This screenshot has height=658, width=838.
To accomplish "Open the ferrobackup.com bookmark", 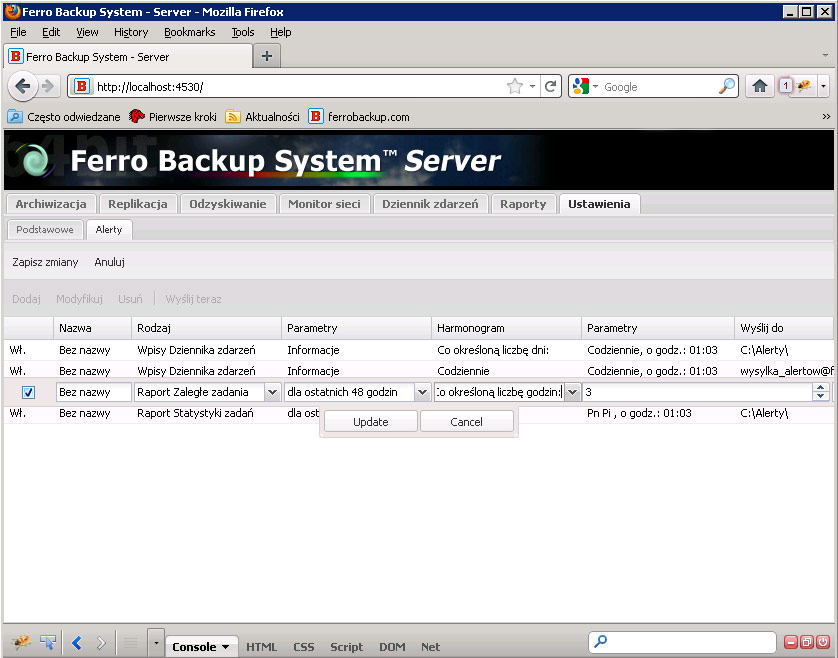I will (x=360, y=116).
